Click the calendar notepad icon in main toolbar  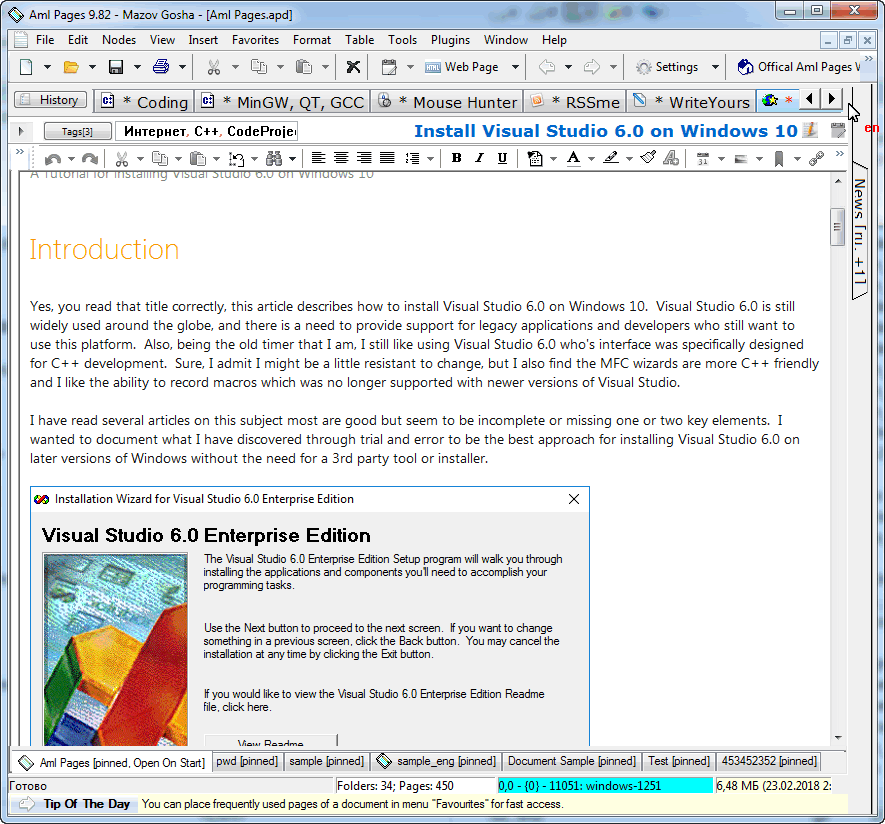[389, 67]
